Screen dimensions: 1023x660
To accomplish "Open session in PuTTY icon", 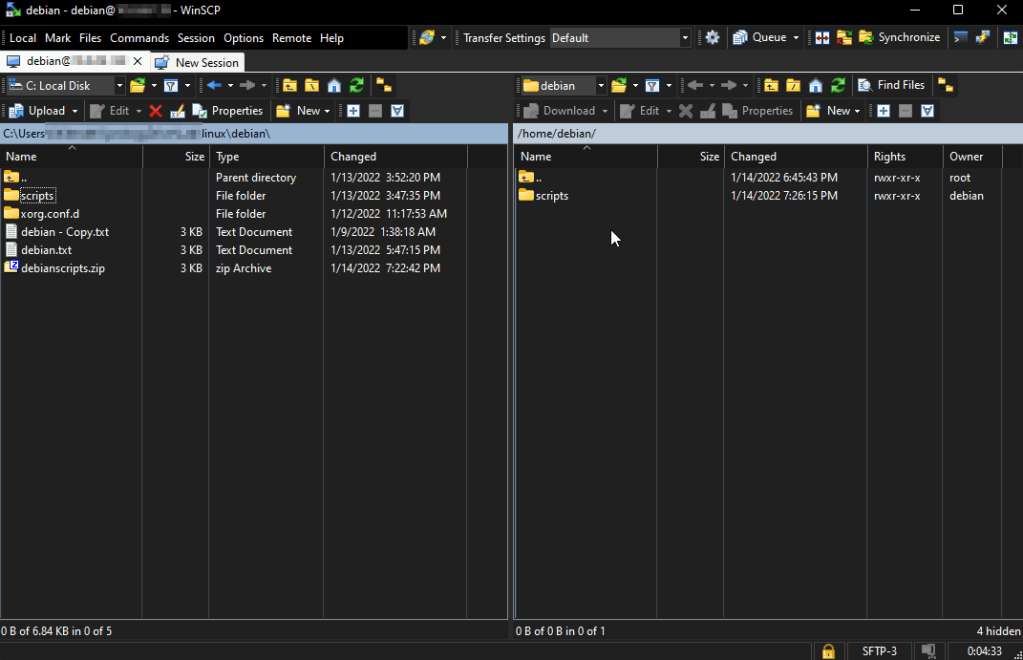I will point(983,38).
